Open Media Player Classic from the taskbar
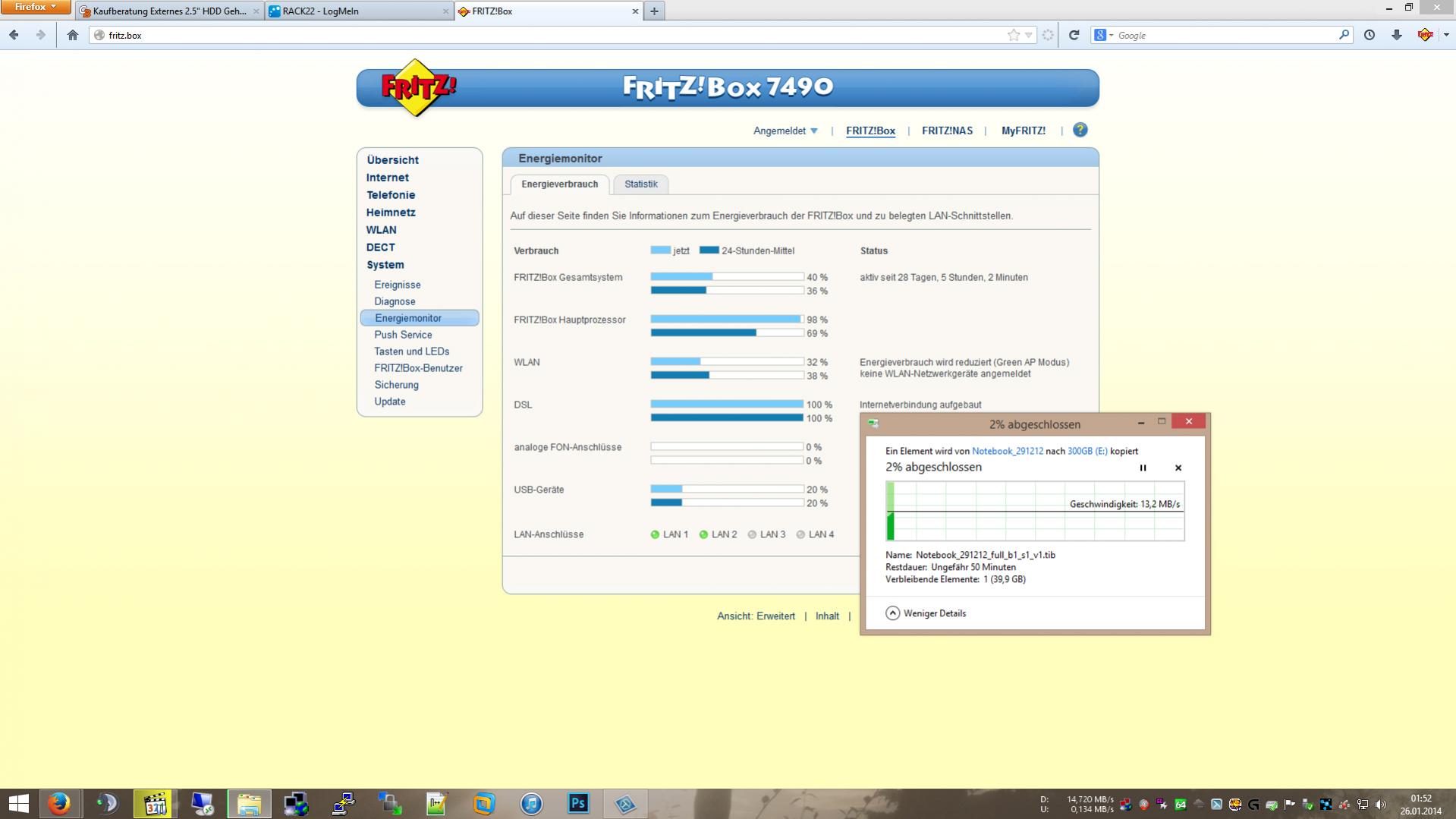The width and height of the screenshot is (1456, 819). pyautogui.click(x=154, y=803)
